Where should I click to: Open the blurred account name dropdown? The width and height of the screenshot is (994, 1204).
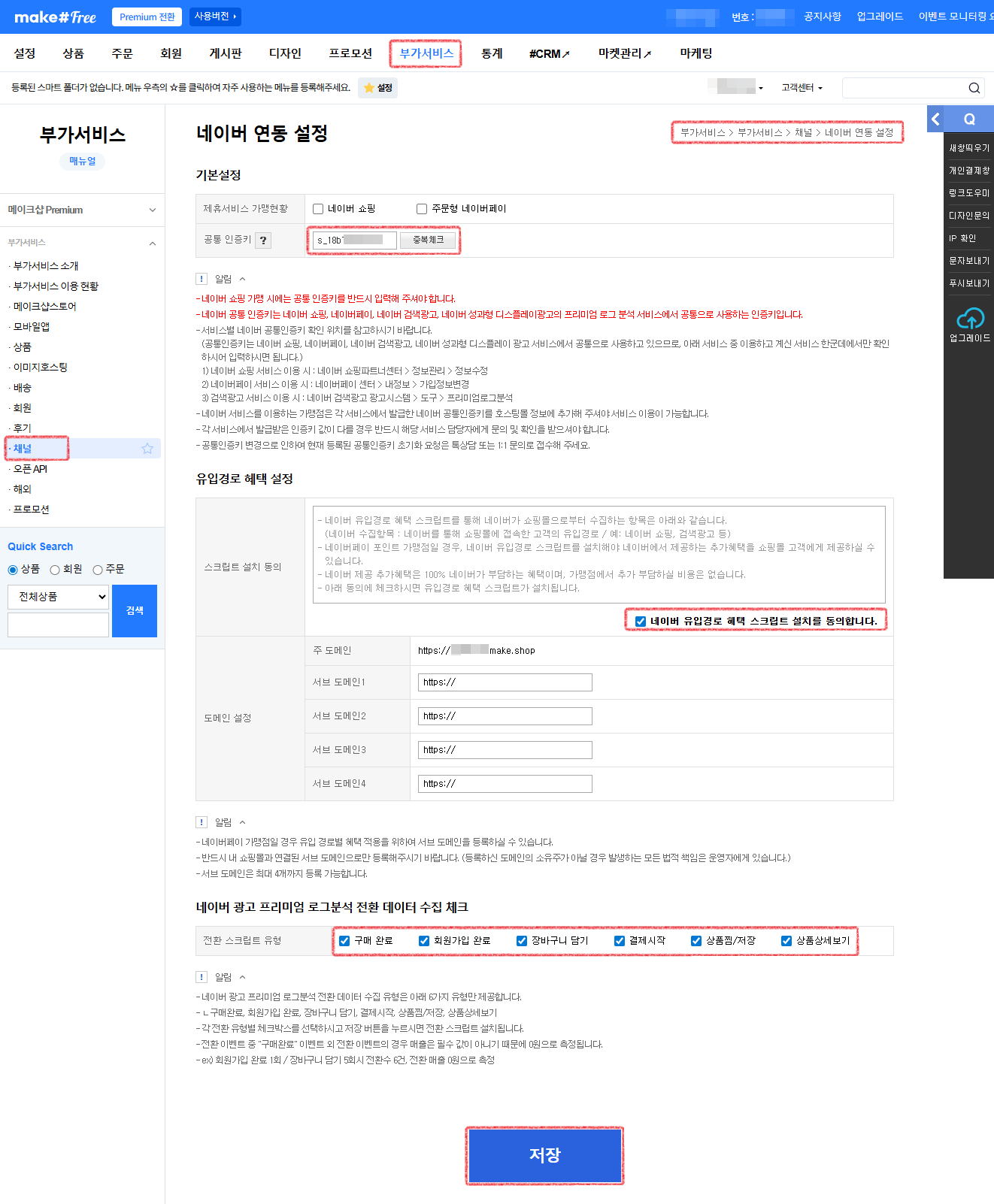pos(737,87)
